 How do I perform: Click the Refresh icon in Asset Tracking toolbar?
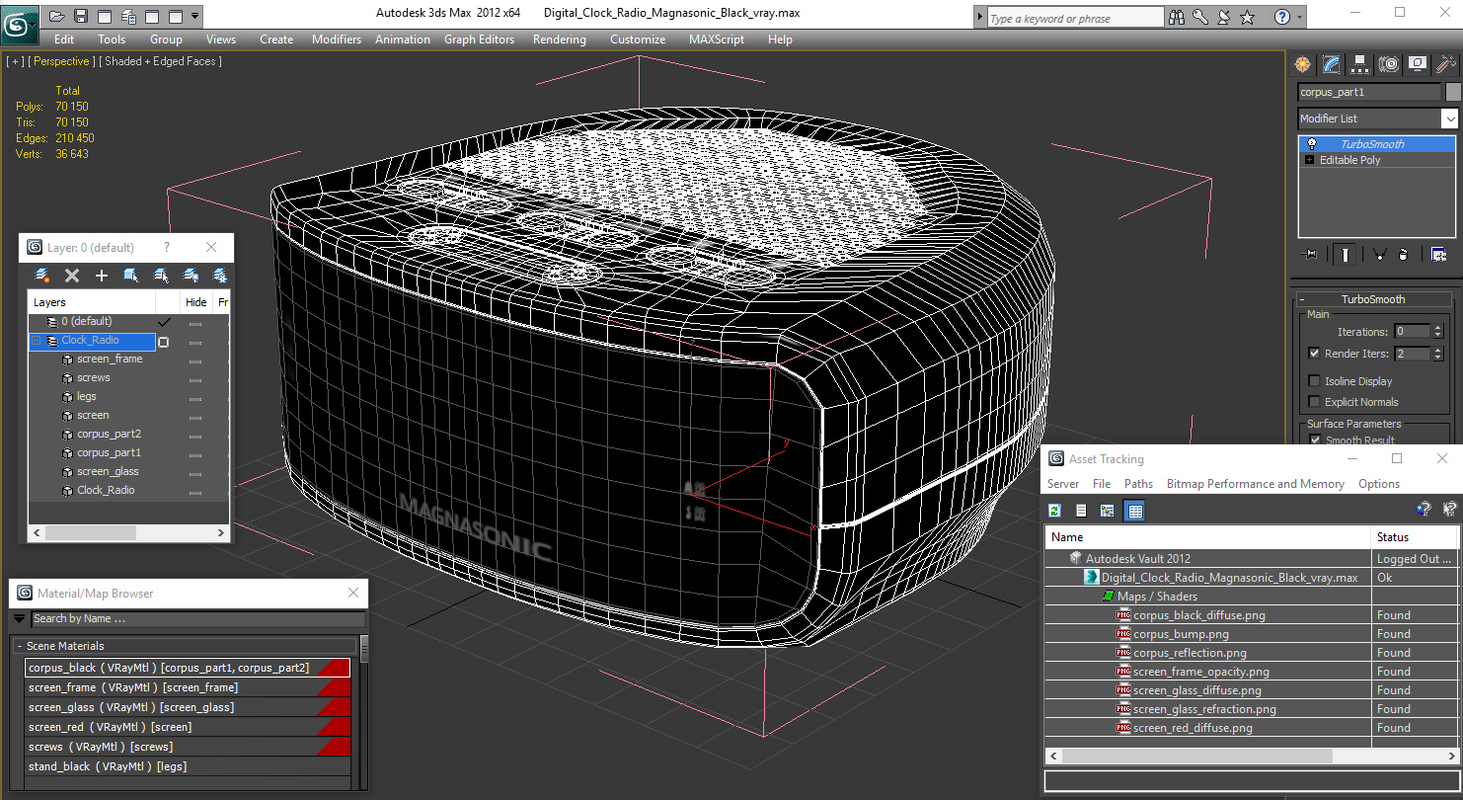pyautogui.click(x=1054, y=510)
